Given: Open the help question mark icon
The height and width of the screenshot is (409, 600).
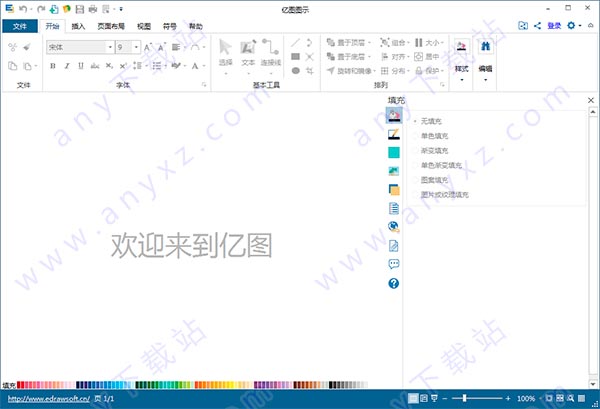Looking at the screenshot, I should point(394,283).
